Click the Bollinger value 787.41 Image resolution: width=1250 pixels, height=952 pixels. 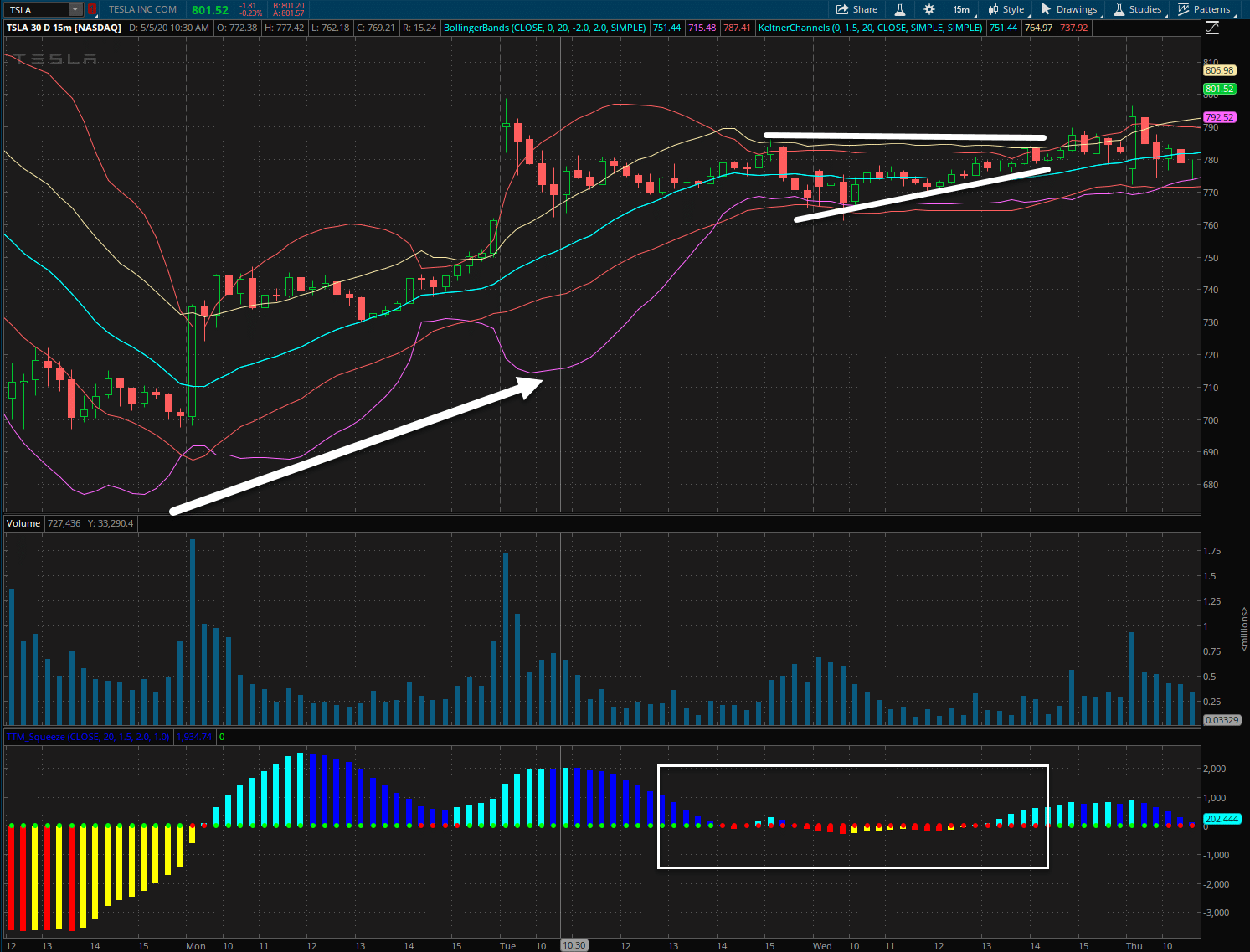737,28
